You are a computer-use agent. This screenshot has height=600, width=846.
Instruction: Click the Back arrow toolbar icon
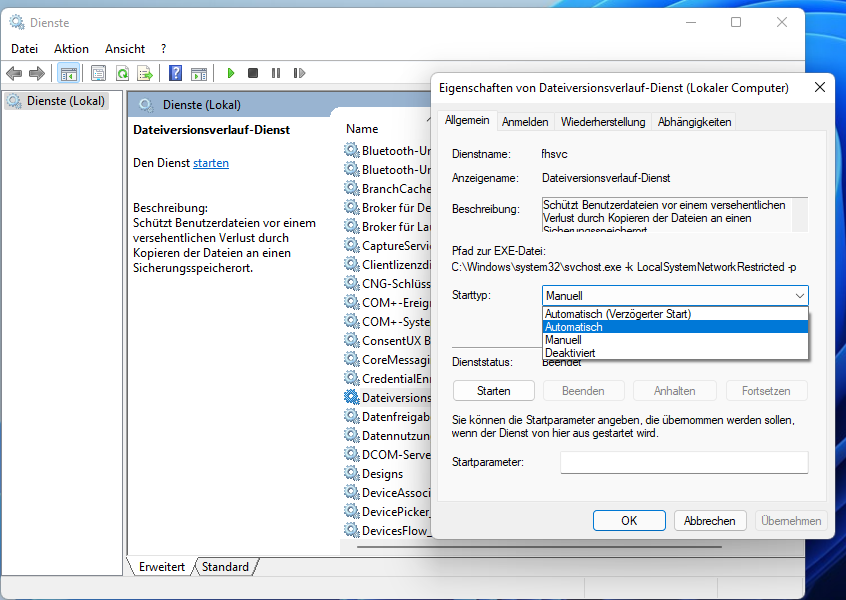(x=14, y=73)
